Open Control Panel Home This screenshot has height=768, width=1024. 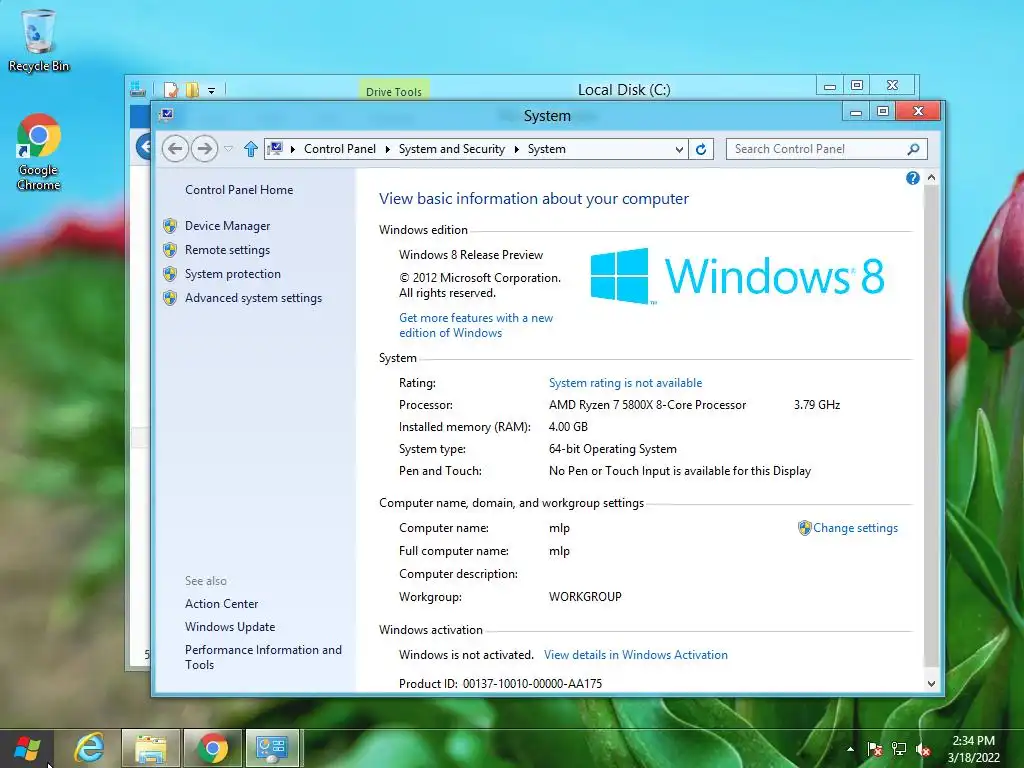(239, 190)
